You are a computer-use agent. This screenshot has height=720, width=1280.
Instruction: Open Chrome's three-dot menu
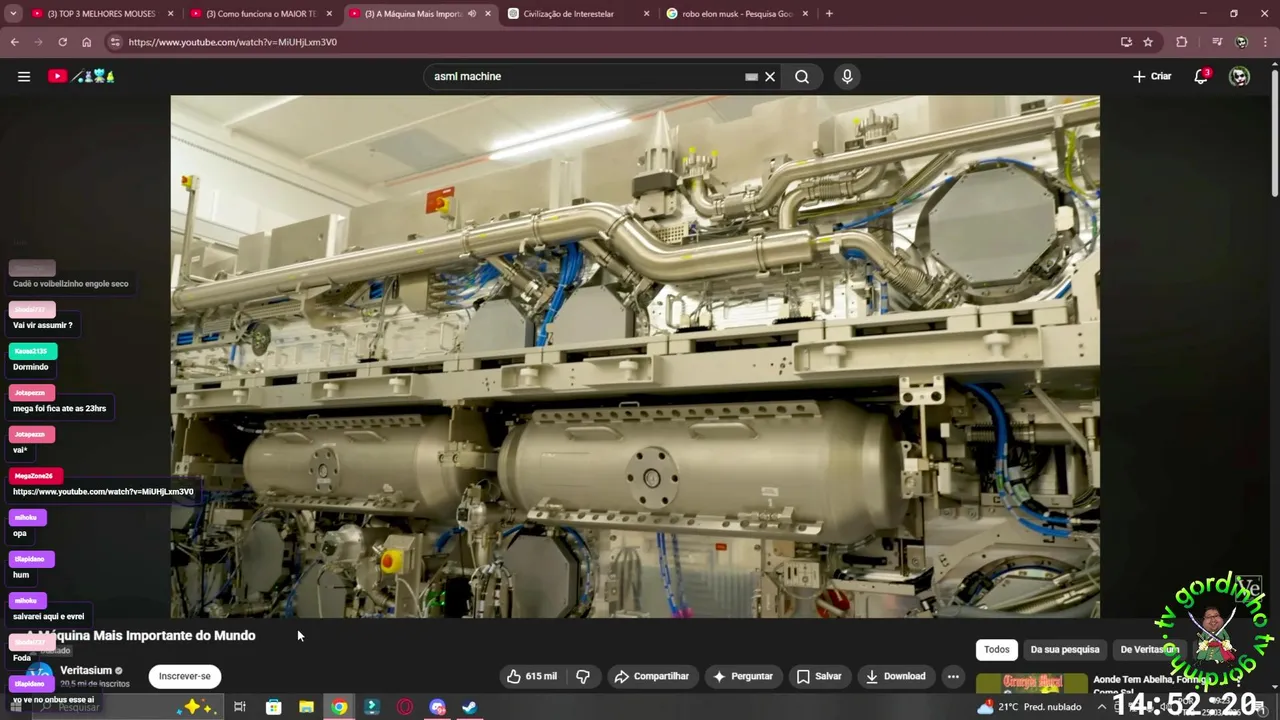pyautogui.click(x=1265, y=42)
